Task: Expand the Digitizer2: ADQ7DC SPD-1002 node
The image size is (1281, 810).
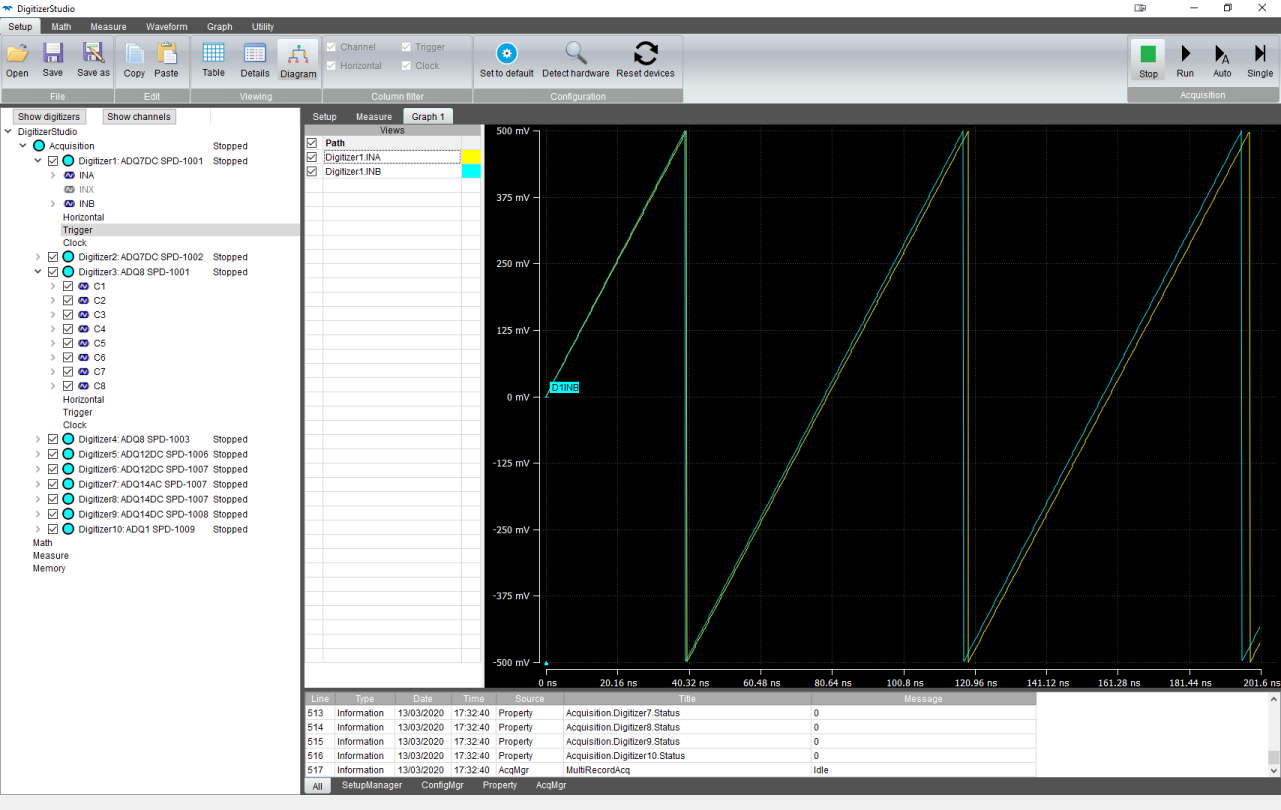Action: pyautogui.click(x=38, y=257)
